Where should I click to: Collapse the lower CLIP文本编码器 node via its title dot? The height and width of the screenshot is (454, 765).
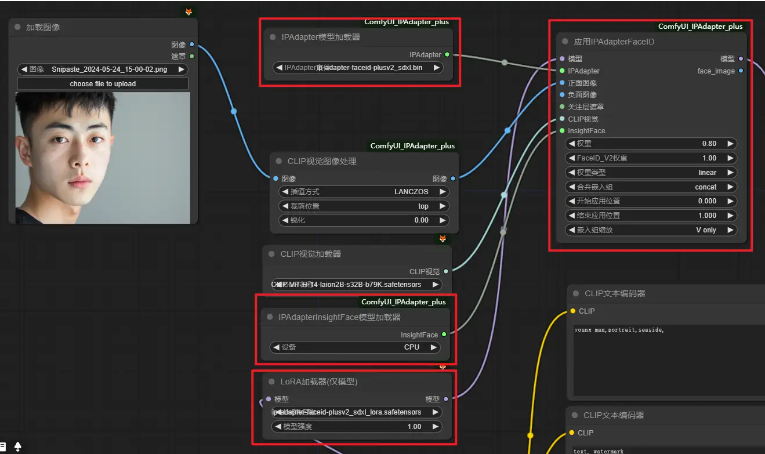click(575, 415)
